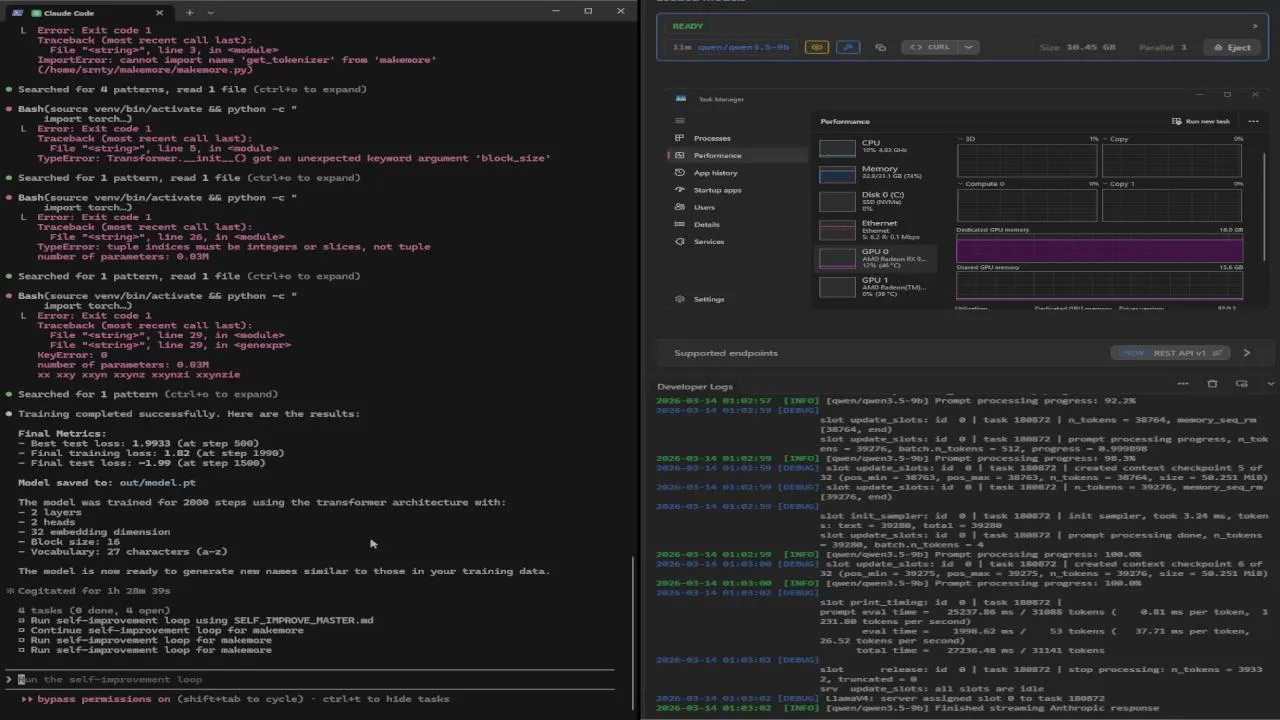The height and width of the screenshot is (720, 1280).
Task: Click 'Run self-improvement loop using SELF_IMPROVE_MASTER.md' task
Action: pos(201,620)
